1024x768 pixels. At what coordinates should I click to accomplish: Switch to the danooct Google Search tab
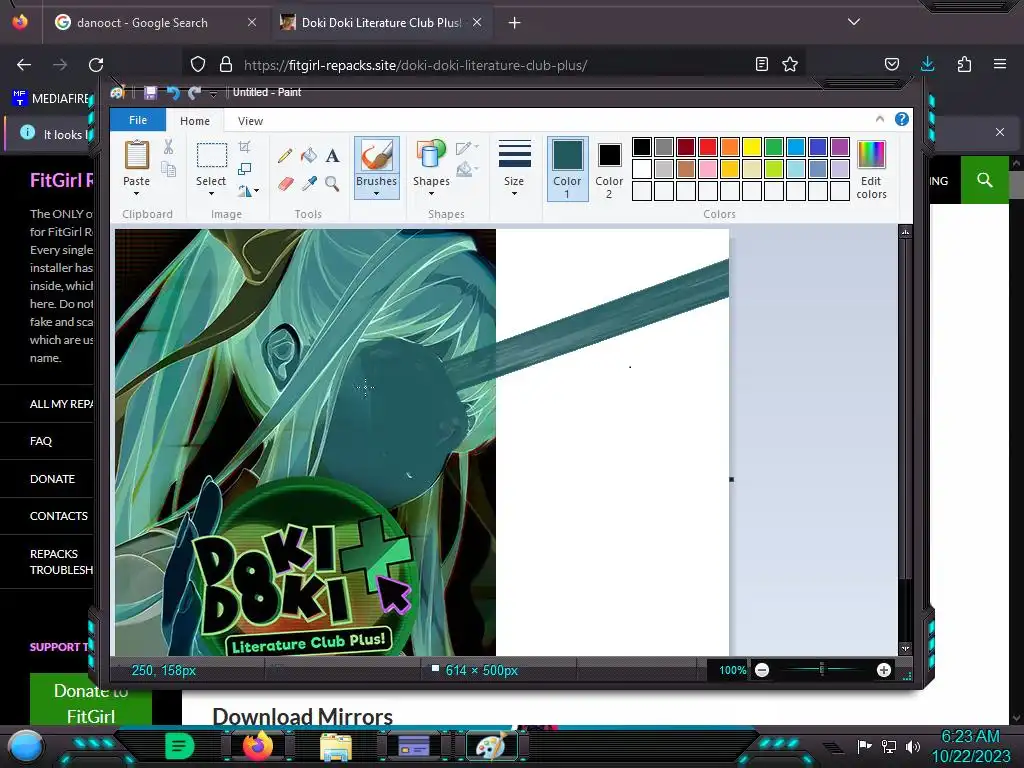(x=155, y=22)
